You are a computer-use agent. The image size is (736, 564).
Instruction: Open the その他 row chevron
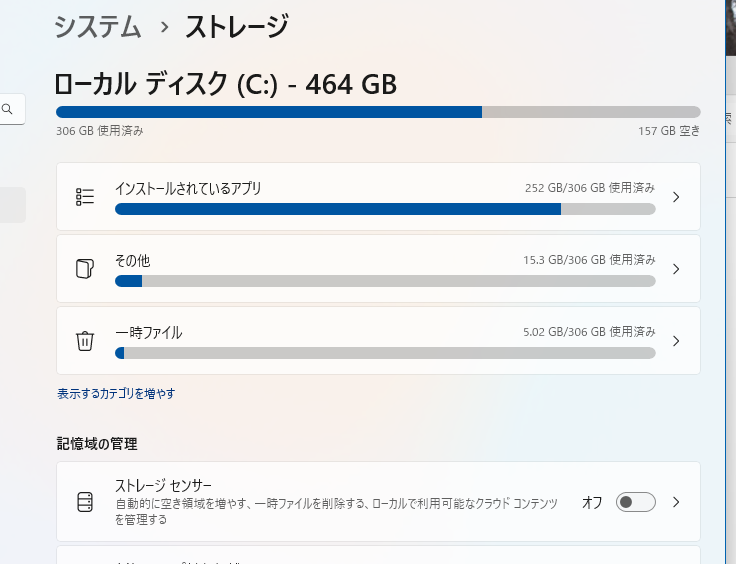point(676,269)
